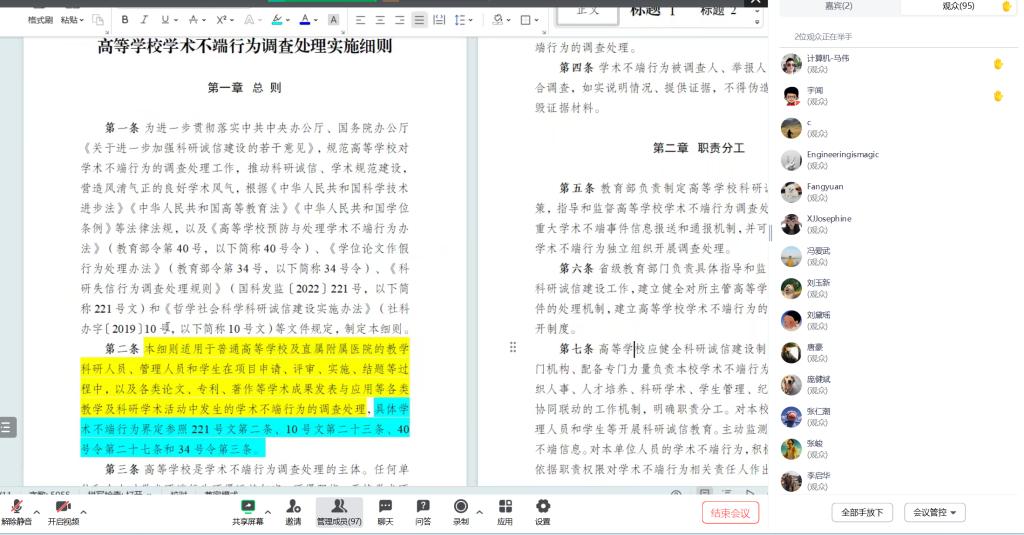Open paragraph shading fill tool

click(x=500, y=20)
